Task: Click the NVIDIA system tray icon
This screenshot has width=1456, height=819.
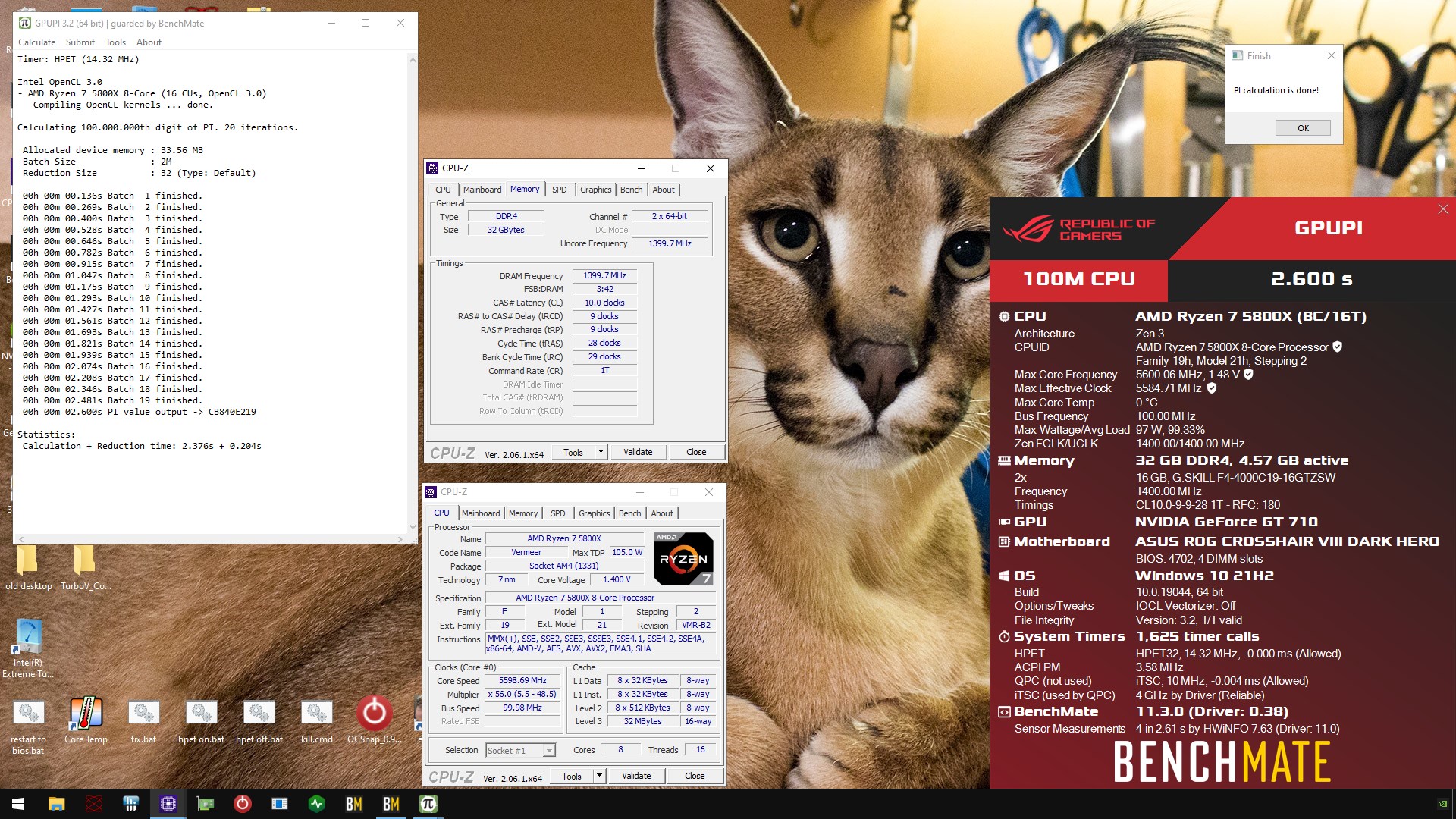Action: pos(1442,804)
